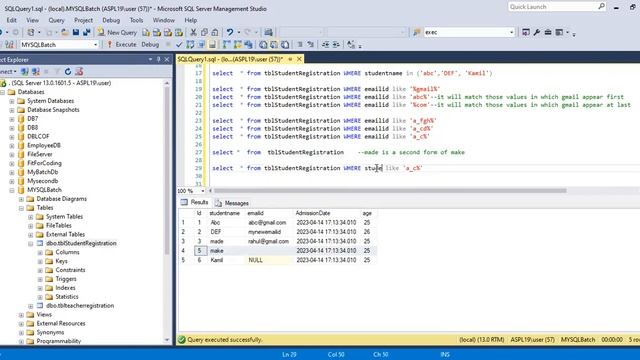Click the studentname column header
Screen dimensions: 640x360
click(224, 213)
